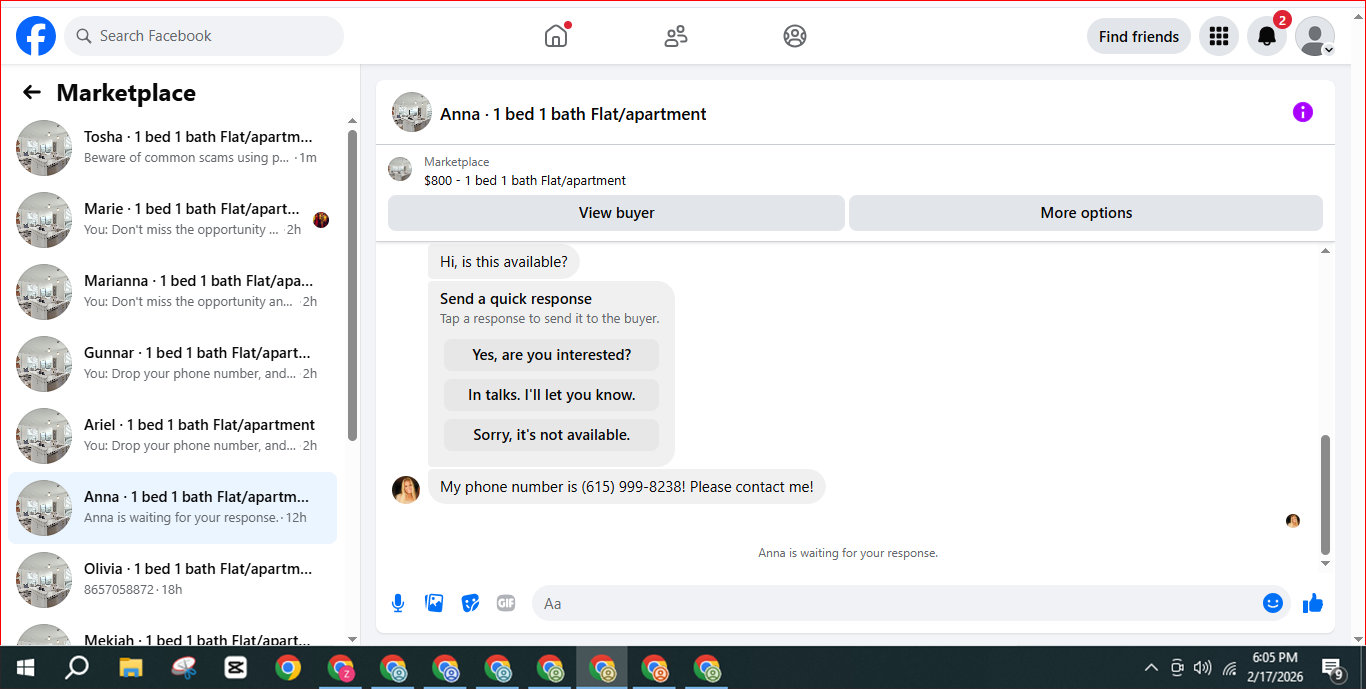
Task: Open the Windows notification center
Action: click(x=1332, y=667)
